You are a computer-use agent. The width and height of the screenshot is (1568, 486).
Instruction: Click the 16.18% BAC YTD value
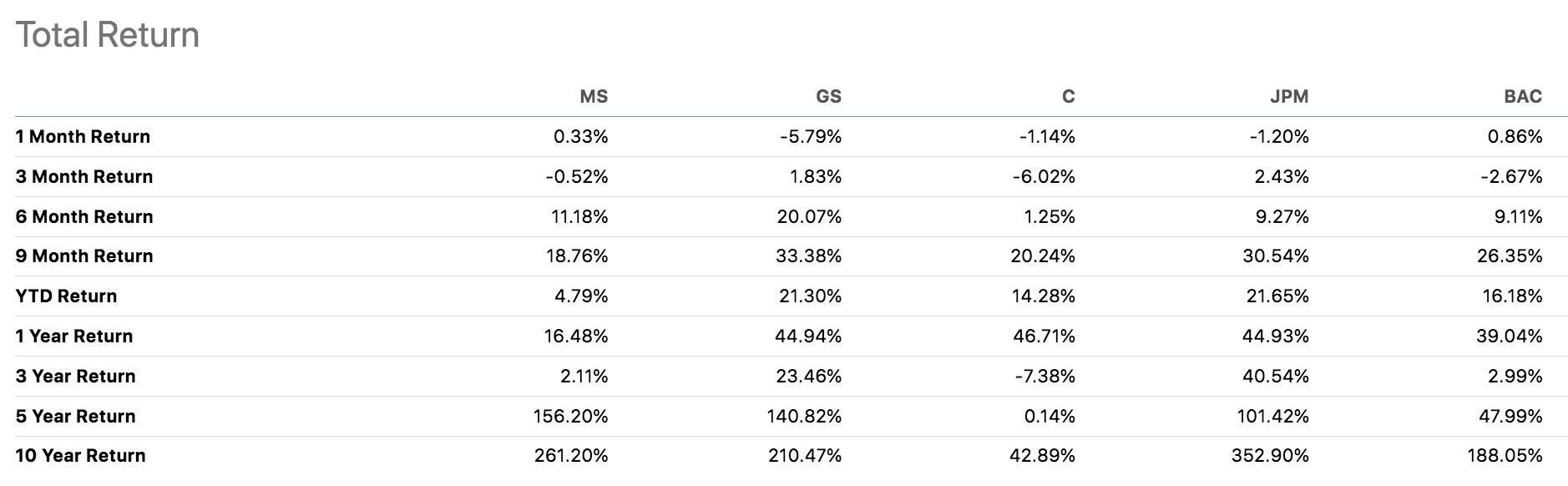(x=1514, y=296)
